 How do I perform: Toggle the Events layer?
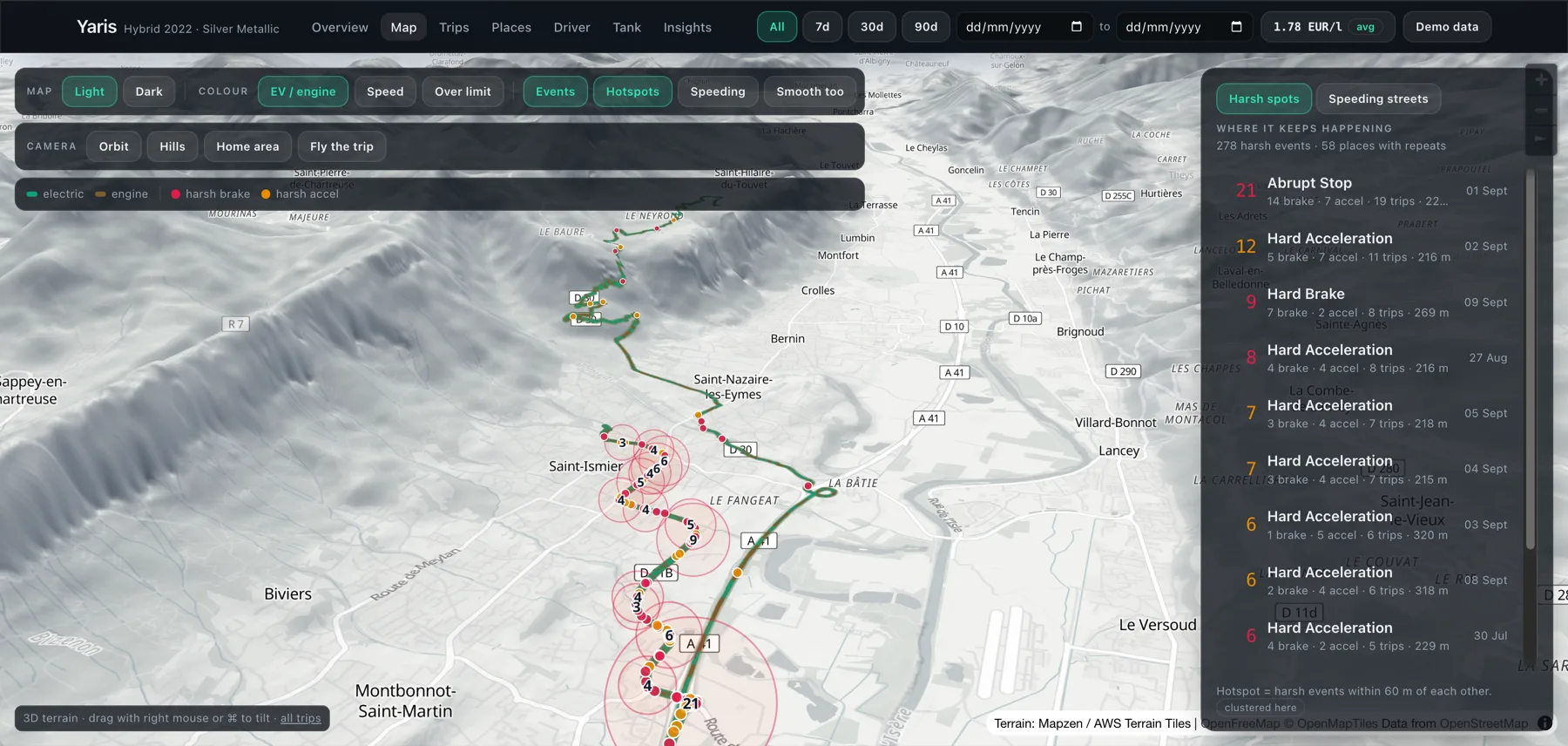pos(555,92)
